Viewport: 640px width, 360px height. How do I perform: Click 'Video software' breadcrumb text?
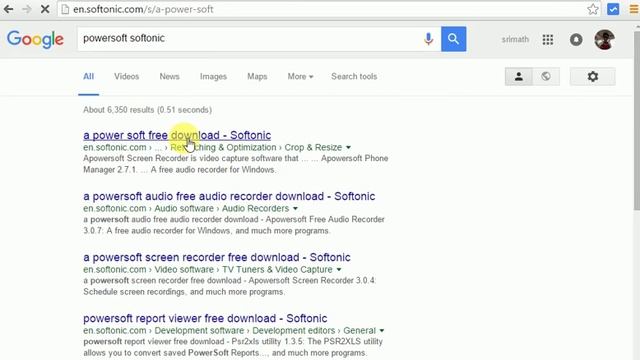(x=184, y=269)
